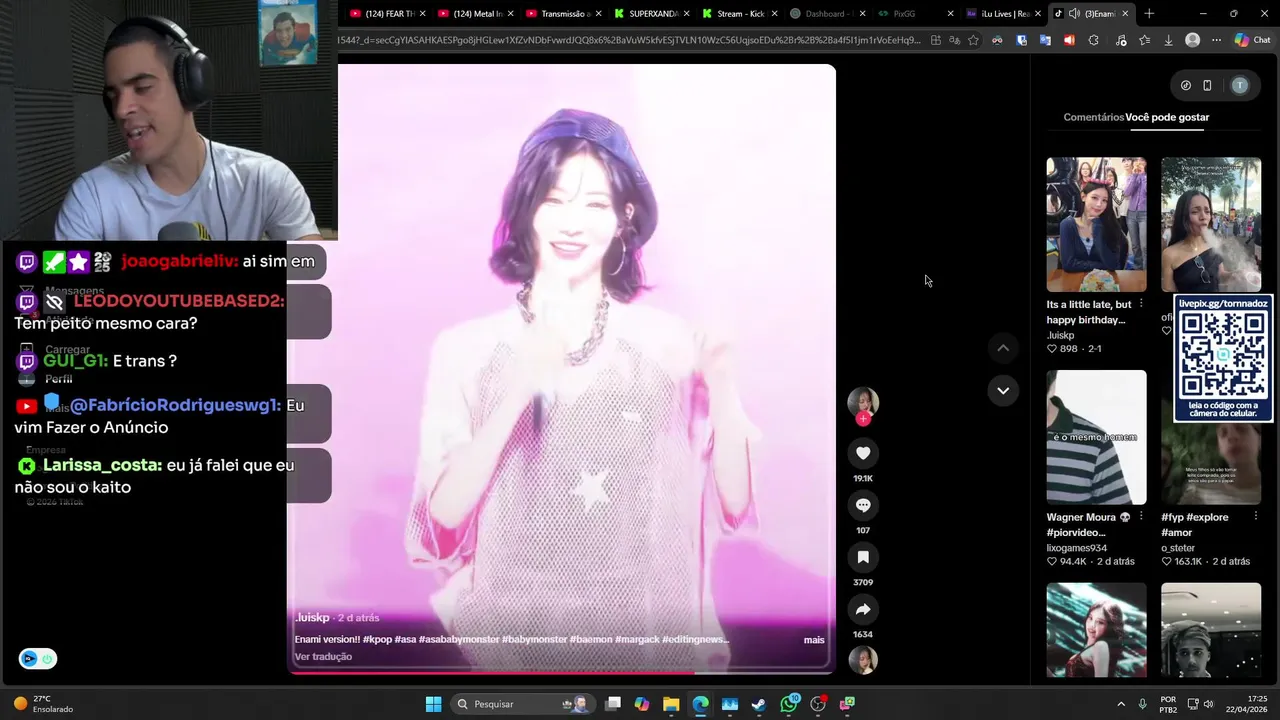Open comments via the speech bubble icon
This screenshot has width=1280, height=720.
pyautogui.click(x=863, y=505)
